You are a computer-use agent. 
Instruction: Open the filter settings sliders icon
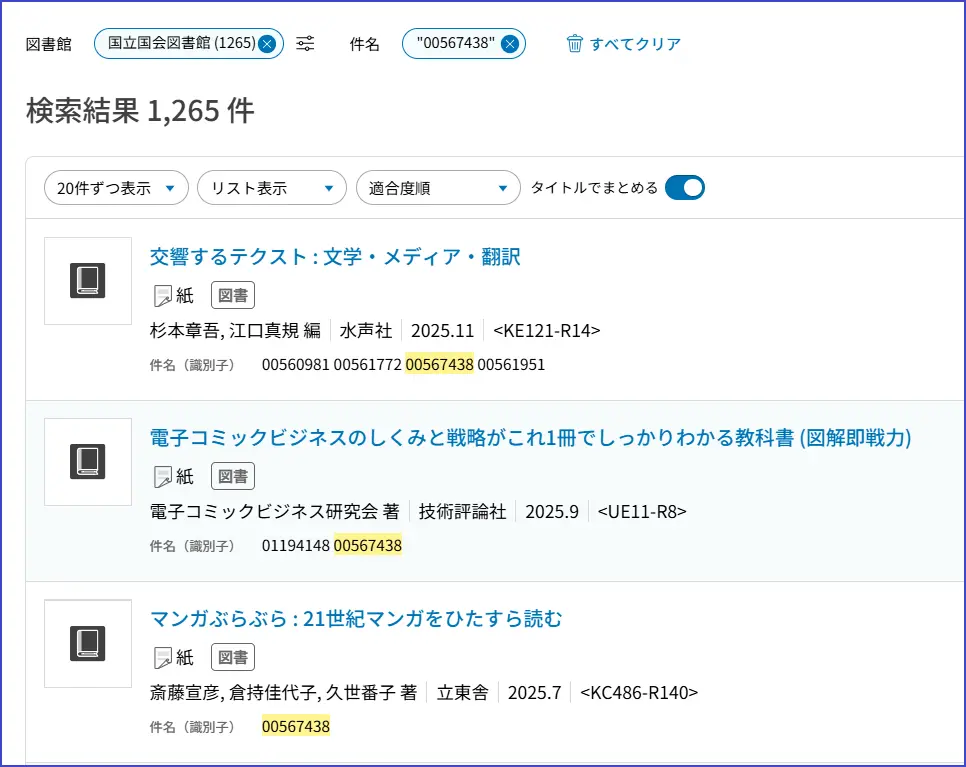point(306,44)
